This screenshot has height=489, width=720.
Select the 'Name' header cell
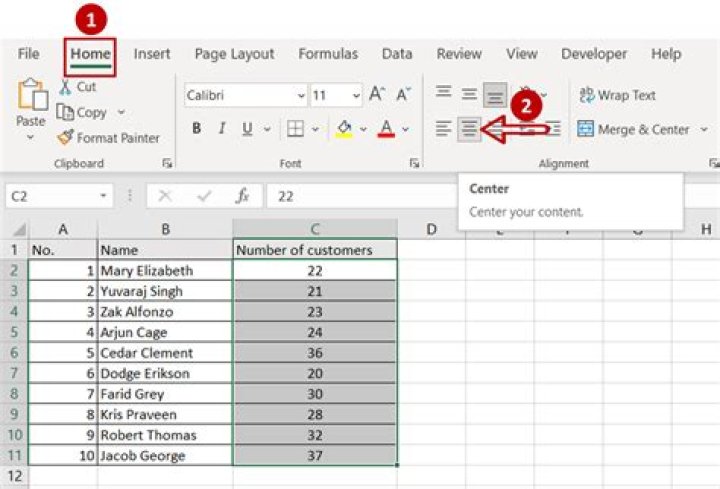click(x=165, y=250)
